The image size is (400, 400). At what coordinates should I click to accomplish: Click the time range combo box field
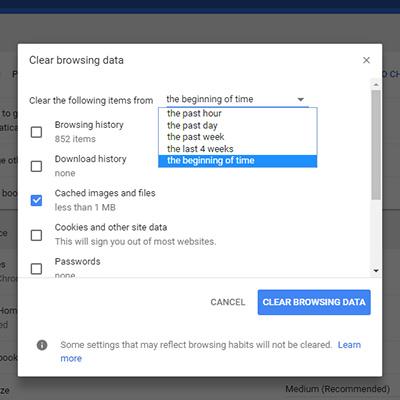(236, 99)
